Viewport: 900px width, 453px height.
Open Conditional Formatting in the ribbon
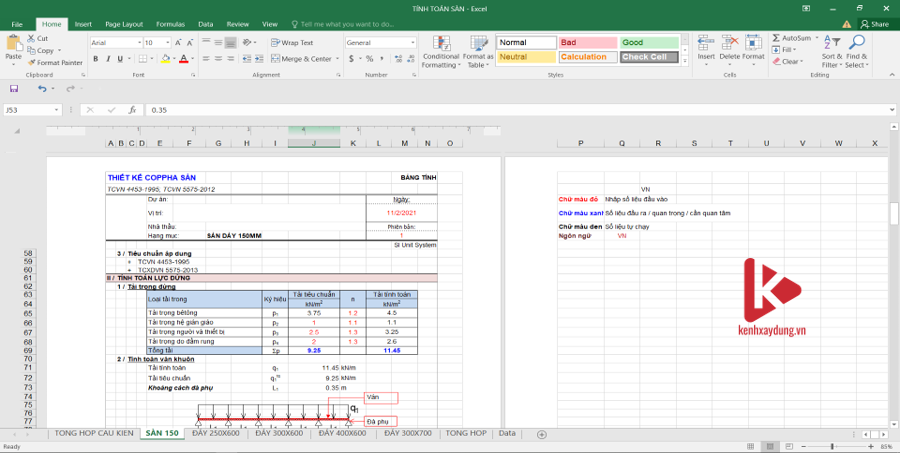tap(440, 51)
